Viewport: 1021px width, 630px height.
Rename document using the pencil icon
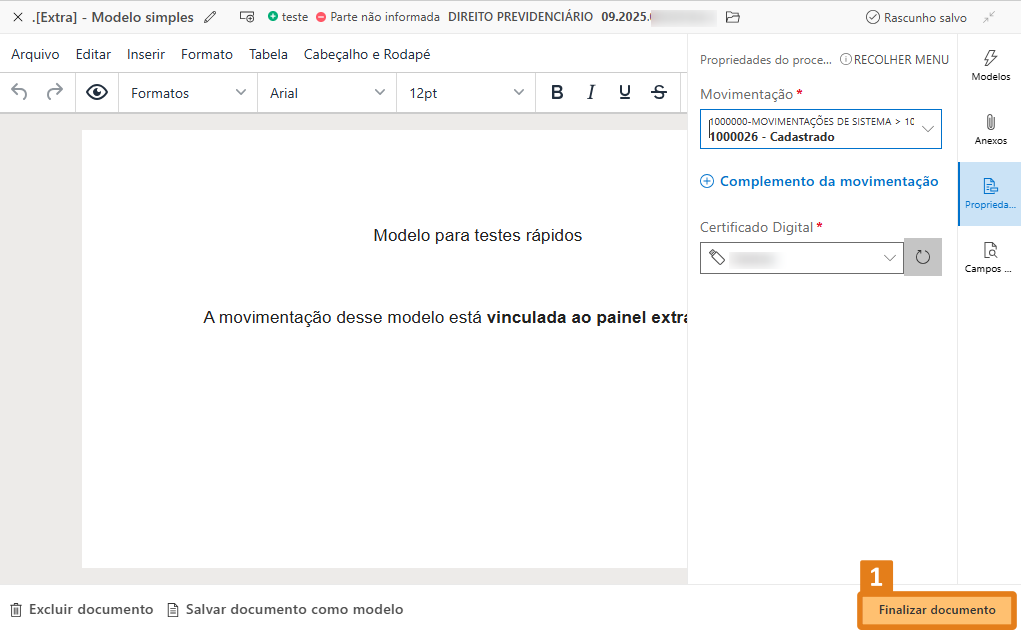[210, 16]
